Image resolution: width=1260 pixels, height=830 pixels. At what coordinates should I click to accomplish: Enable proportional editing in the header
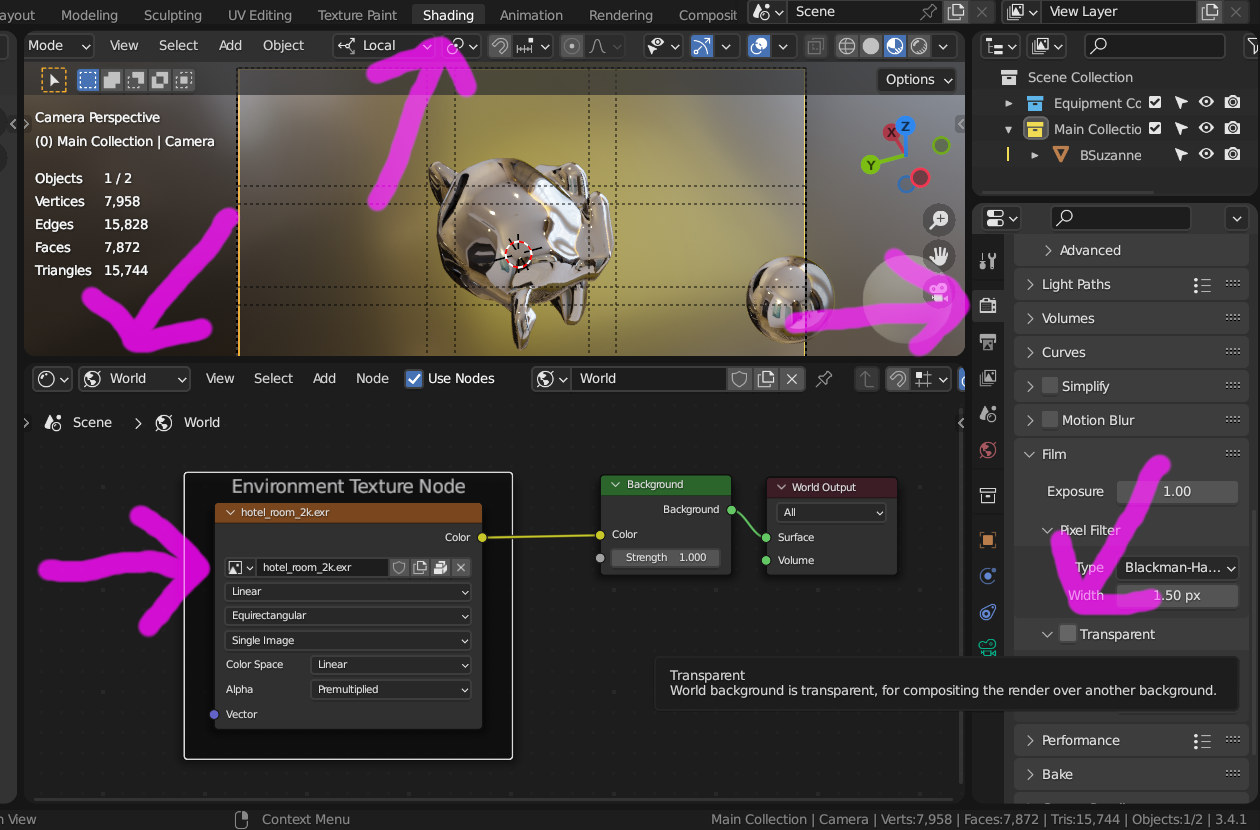tap(571, 46)
